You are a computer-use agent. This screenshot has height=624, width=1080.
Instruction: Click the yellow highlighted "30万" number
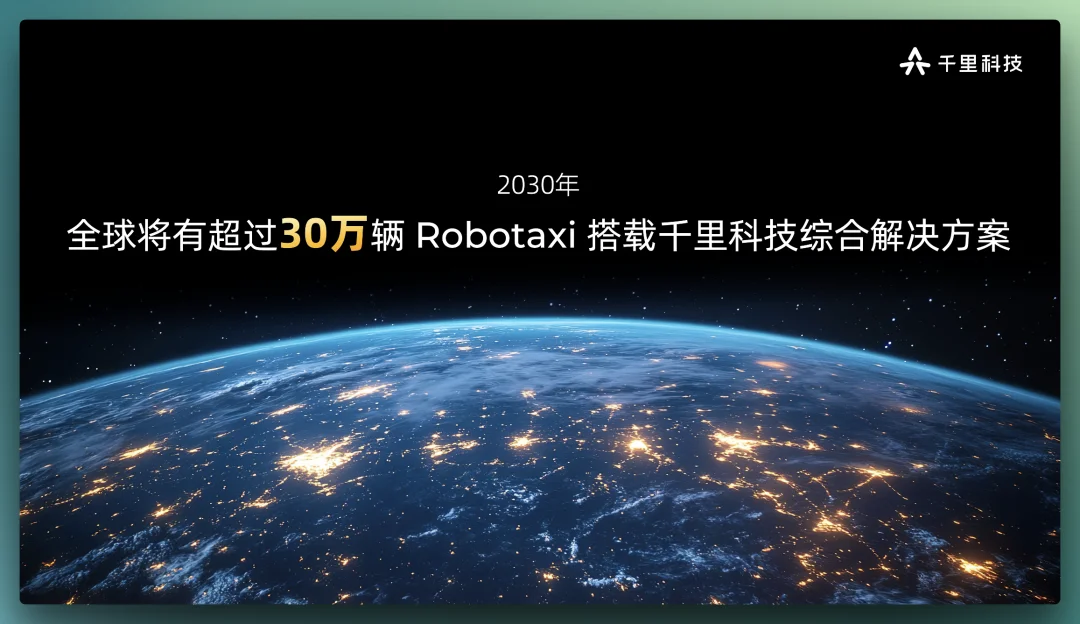[x=322, y=237]
